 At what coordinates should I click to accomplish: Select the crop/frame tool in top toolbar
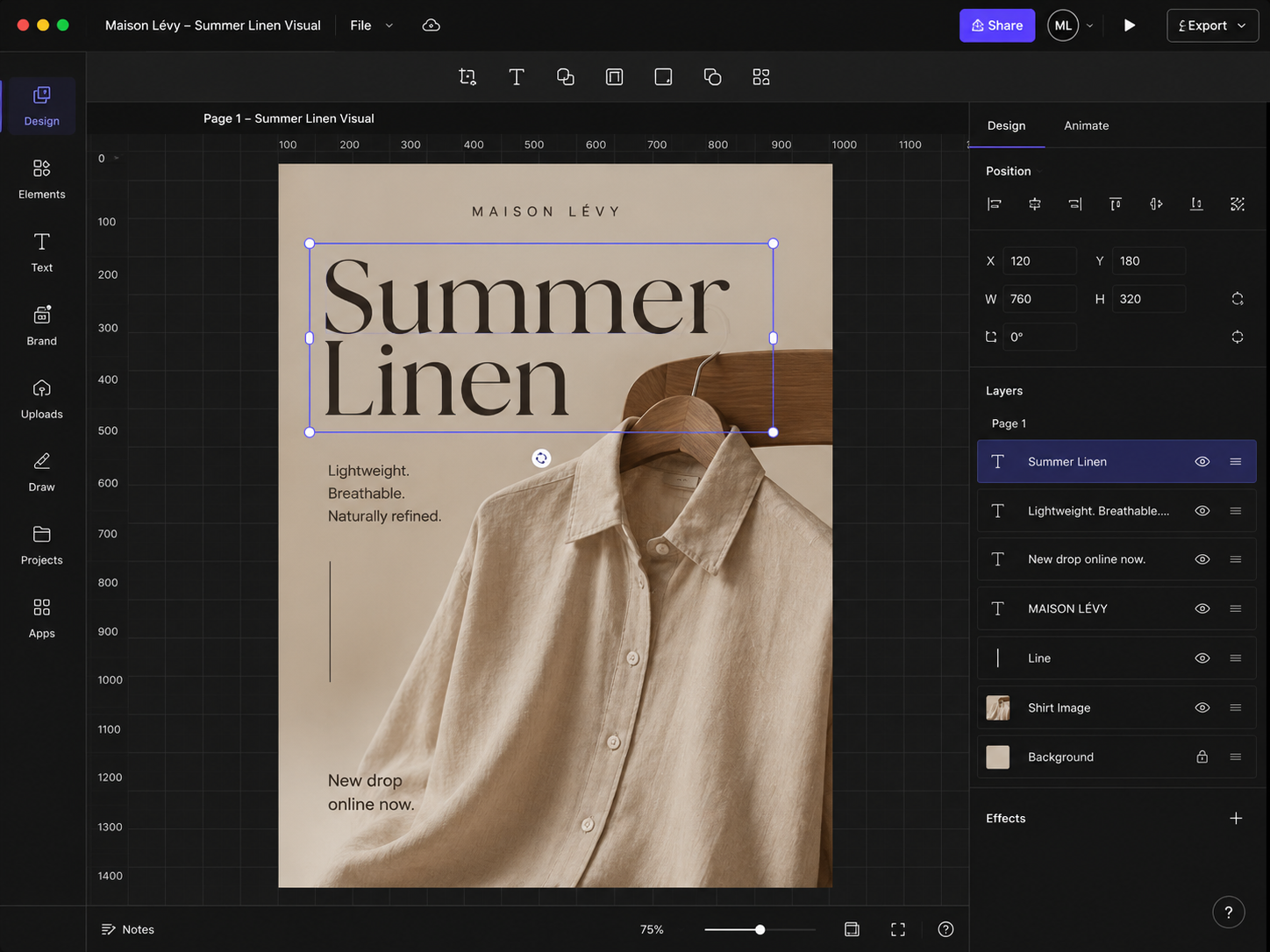coord(467,77)
